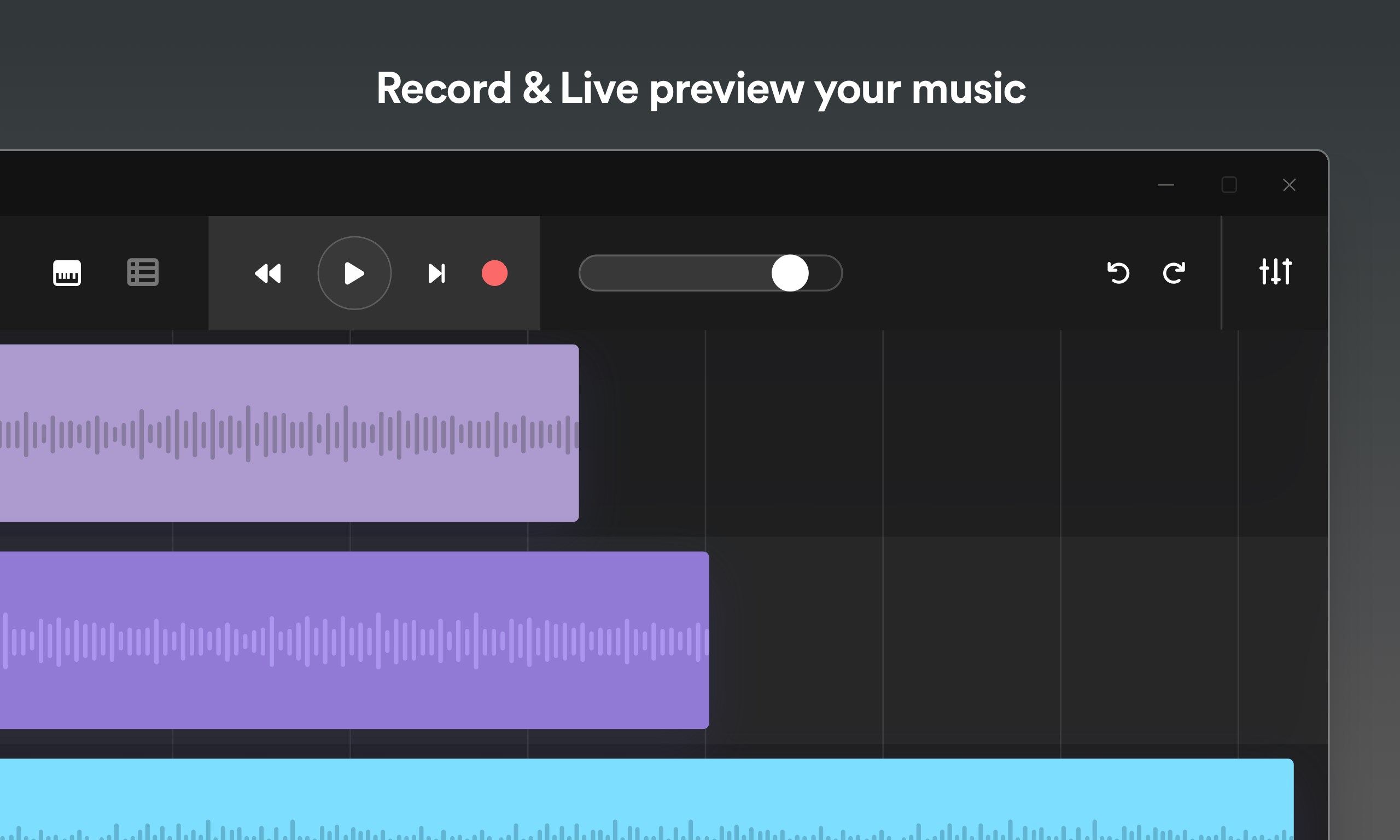Click the piano roll ruler icon
Viewport: 1400px width, 840px height.
click(x=66, y=273)
